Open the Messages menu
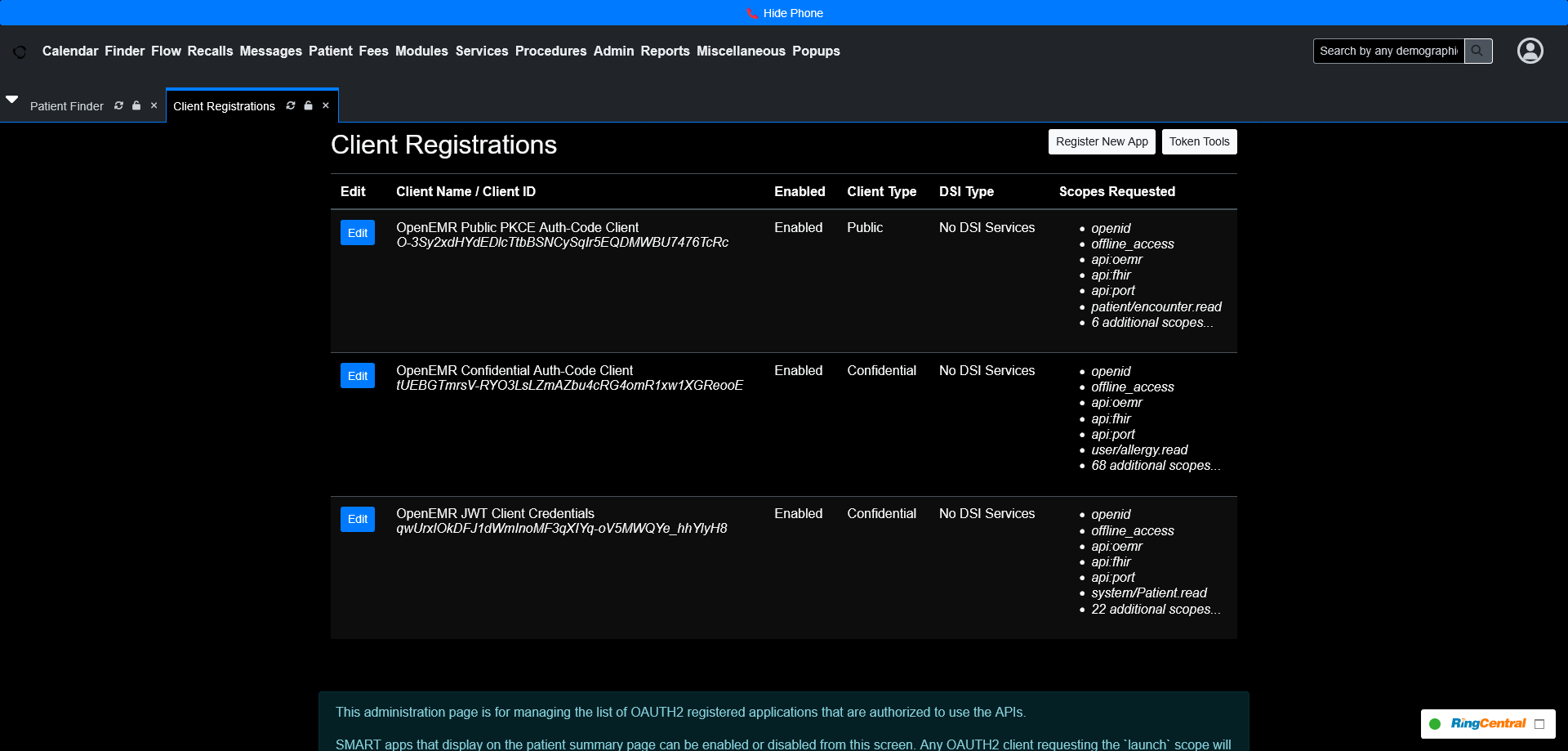Image resolution: width=1568 pixels, height=751 pixels. point(270,51)
